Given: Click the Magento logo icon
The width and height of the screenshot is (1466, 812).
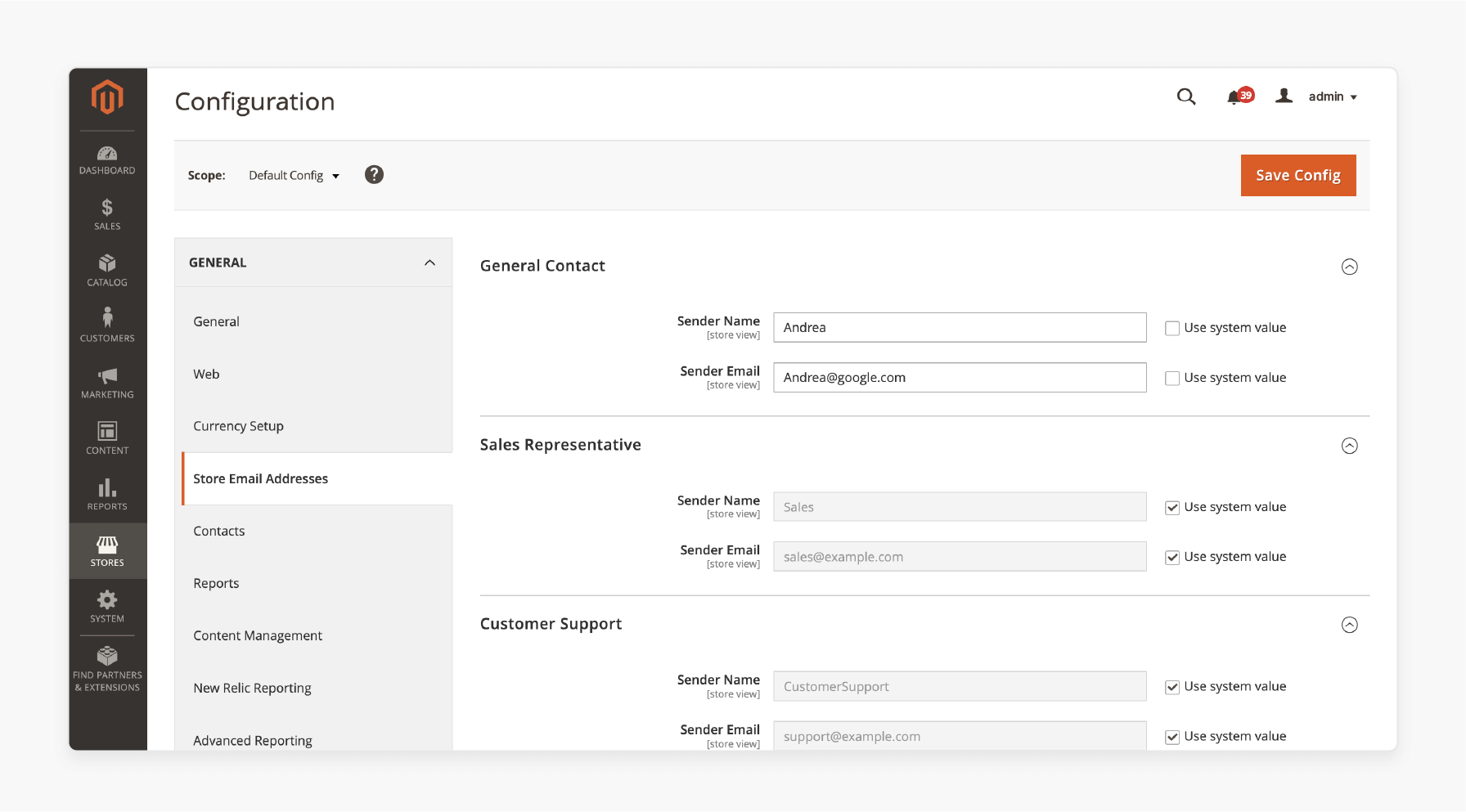Looking at the screenshot, I should point(107,96).
